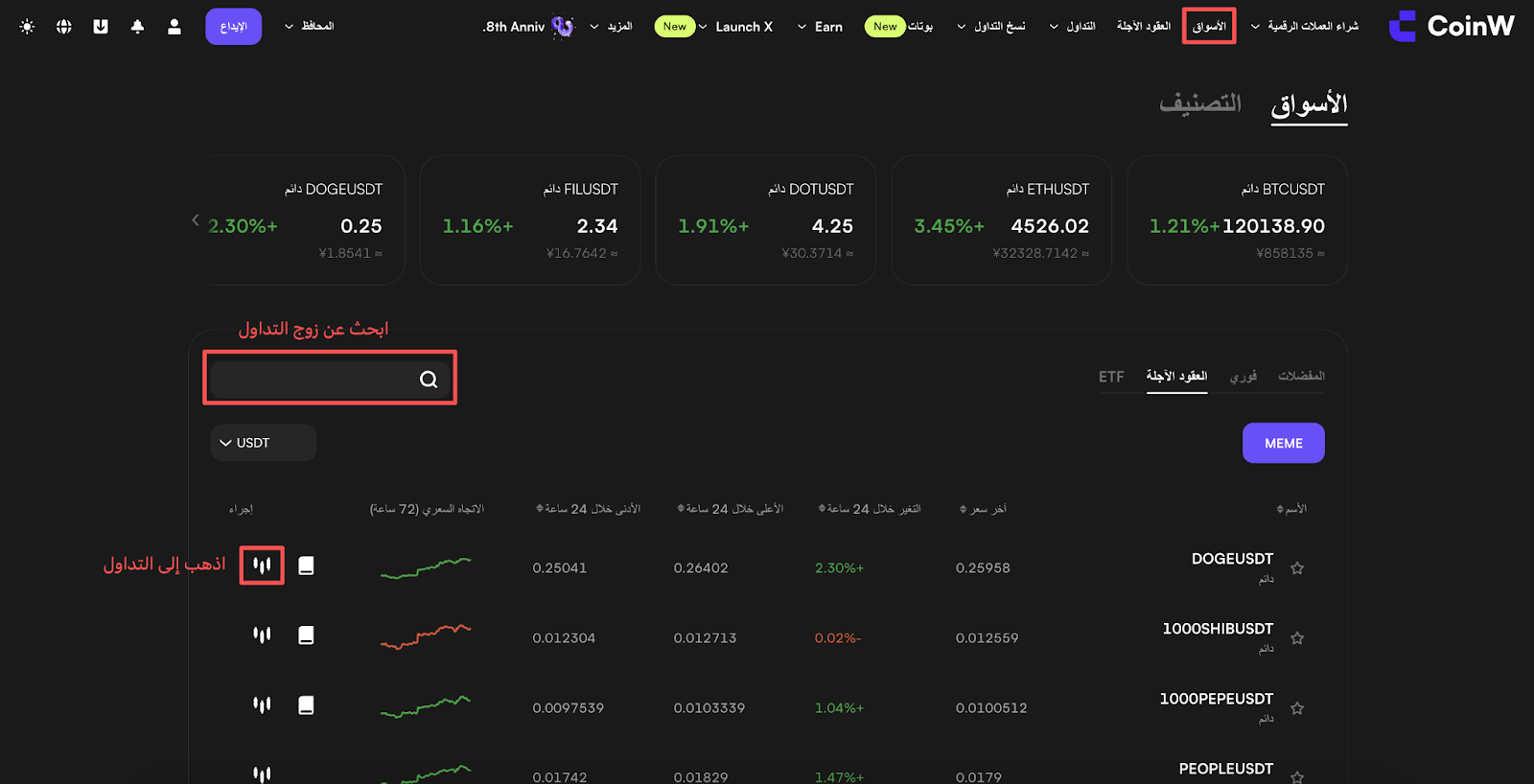Open the user account icon
This screenshot has height=784, width=1534.
[x=174, y=27]
